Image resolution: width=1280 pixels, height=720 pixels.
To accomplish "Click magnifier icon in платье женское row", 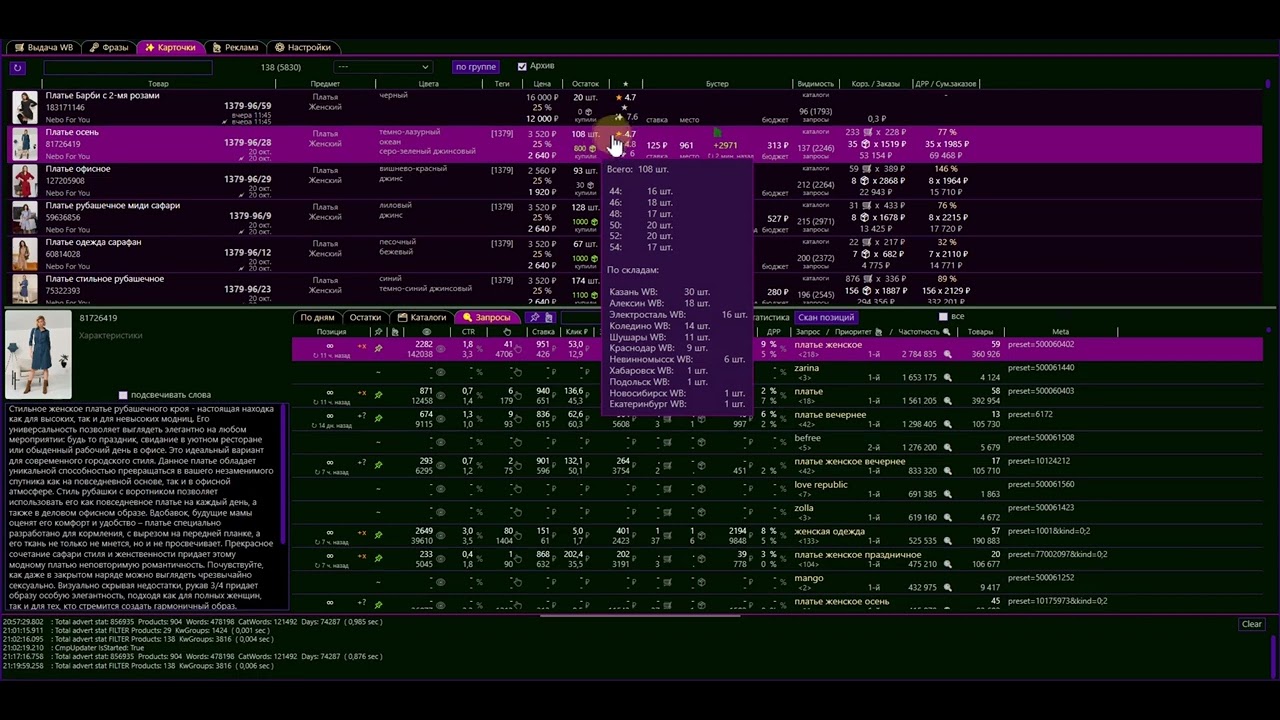I will (948, 354).
